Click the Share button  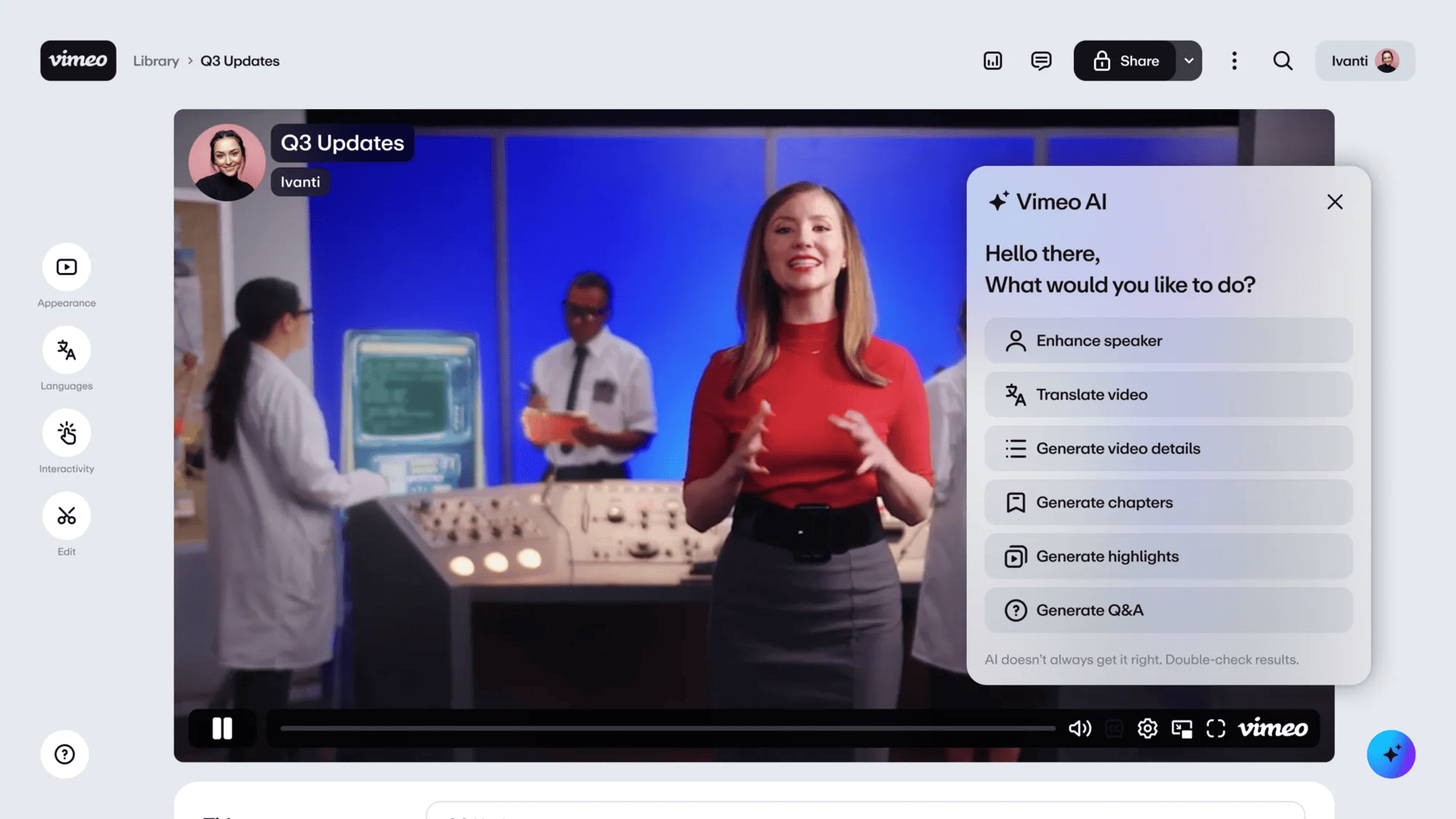(1125, 61)
